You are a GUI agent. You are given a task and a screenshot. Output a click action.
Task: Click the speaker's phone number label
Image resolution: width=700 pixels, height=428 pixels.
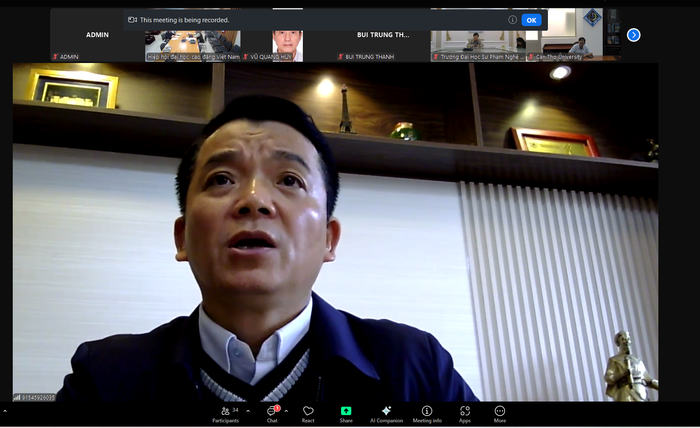click(34, 397)
